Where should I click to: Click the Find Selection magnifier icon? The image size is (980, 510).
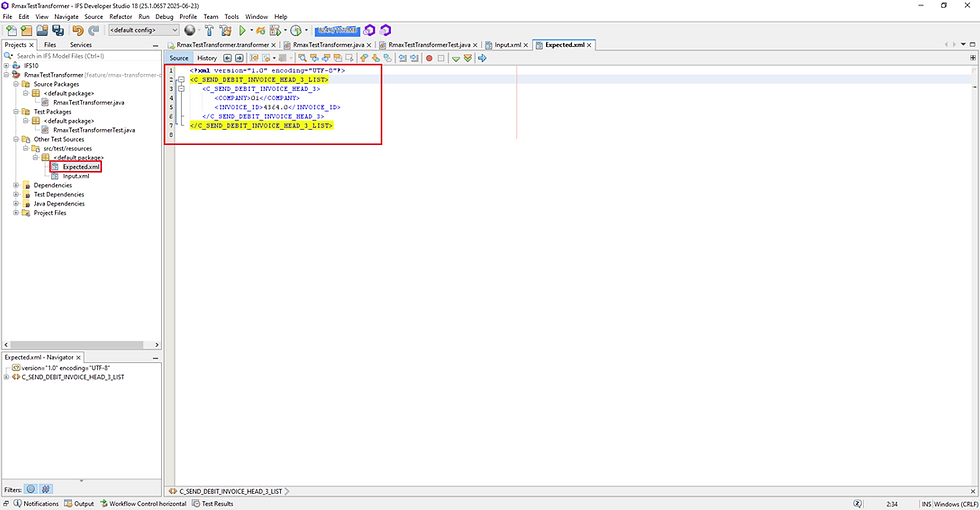click(302, 58)
